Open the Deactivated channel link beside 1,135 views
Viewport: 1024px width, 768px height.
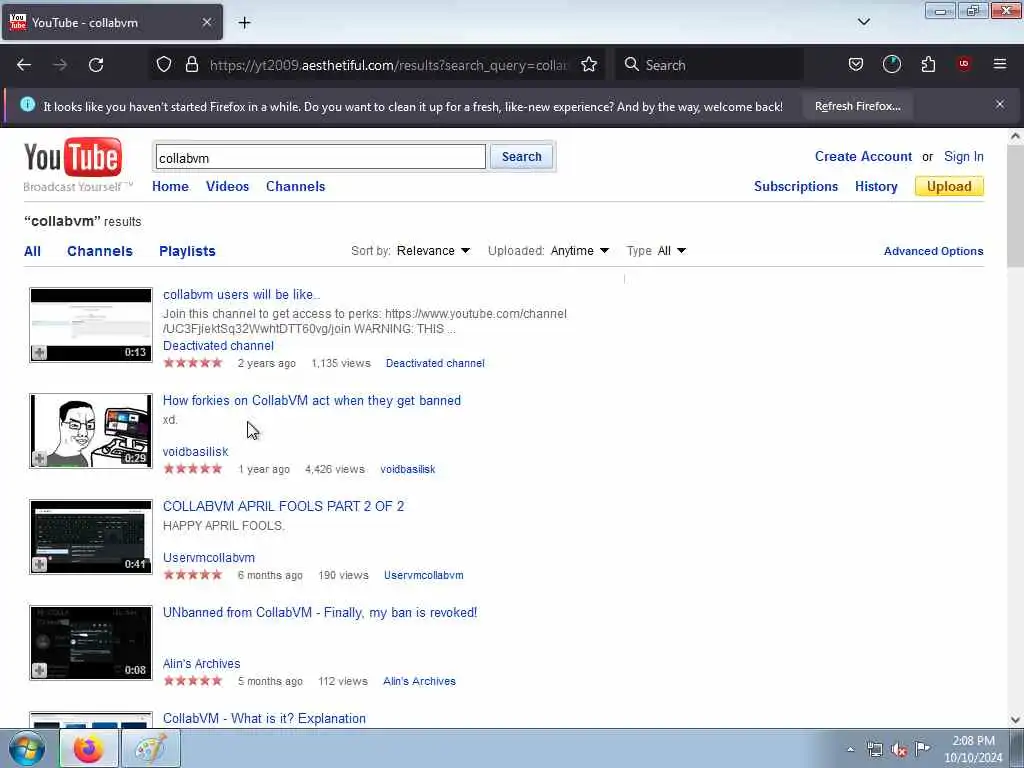(435, 363)
